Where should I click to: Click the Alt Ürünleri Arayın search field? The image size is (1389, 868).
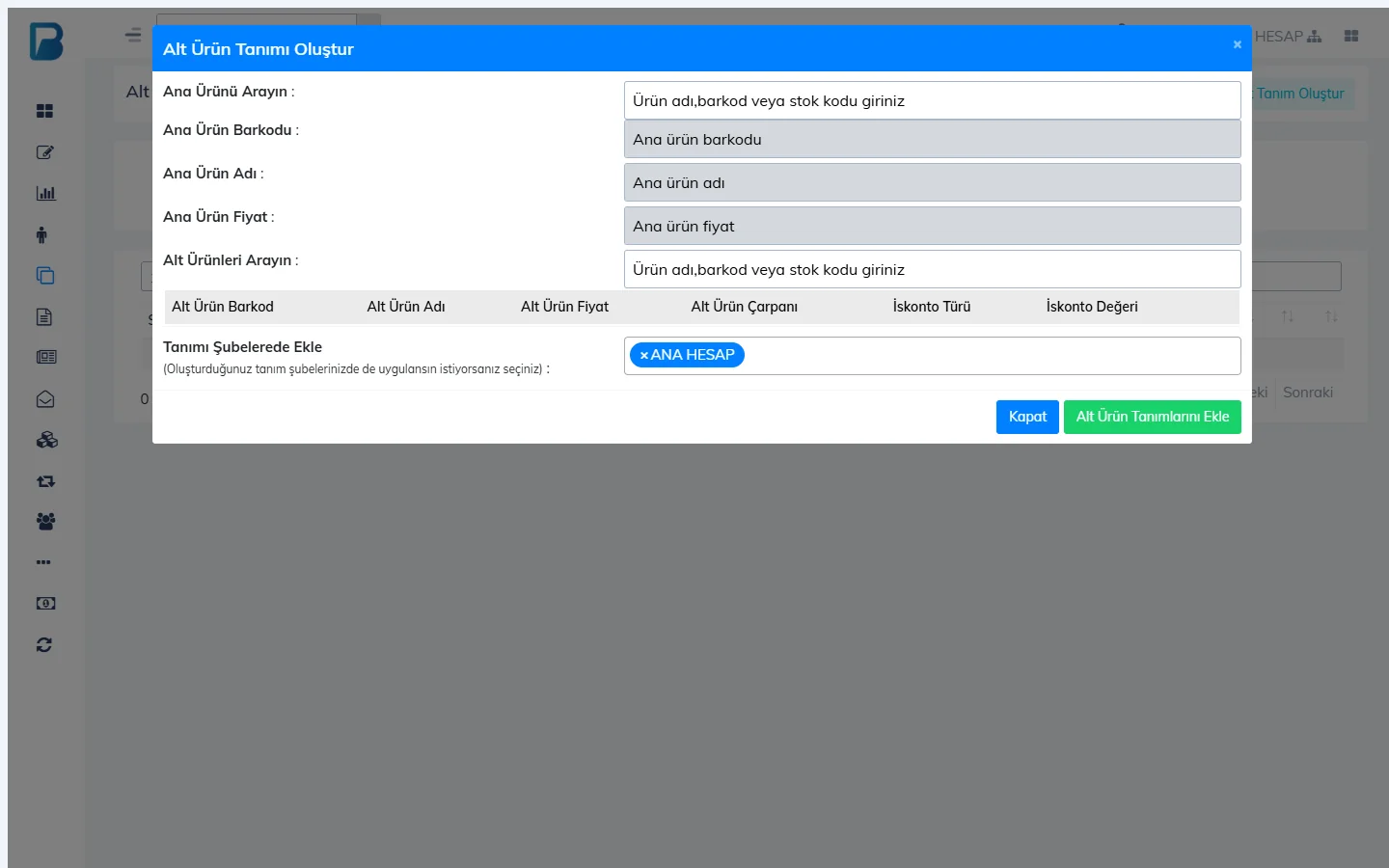(x=932, y=269)
